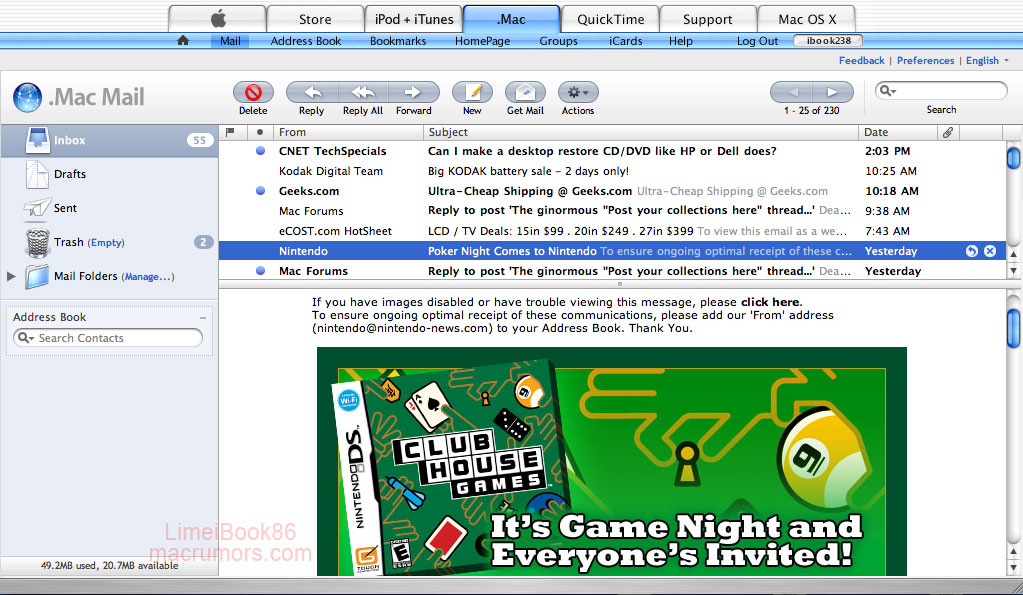Click the .Mac Mail globe logo
This screenshot has height=595, width=1023.
pos(27,97)
